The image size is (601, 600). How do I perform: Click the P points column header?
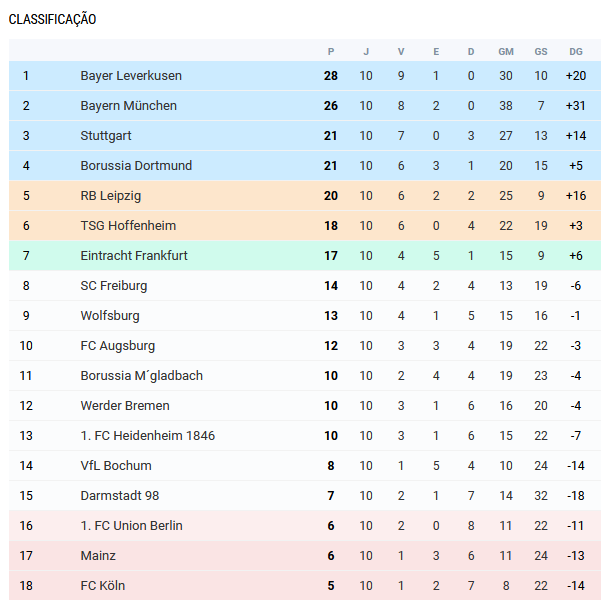331,51
